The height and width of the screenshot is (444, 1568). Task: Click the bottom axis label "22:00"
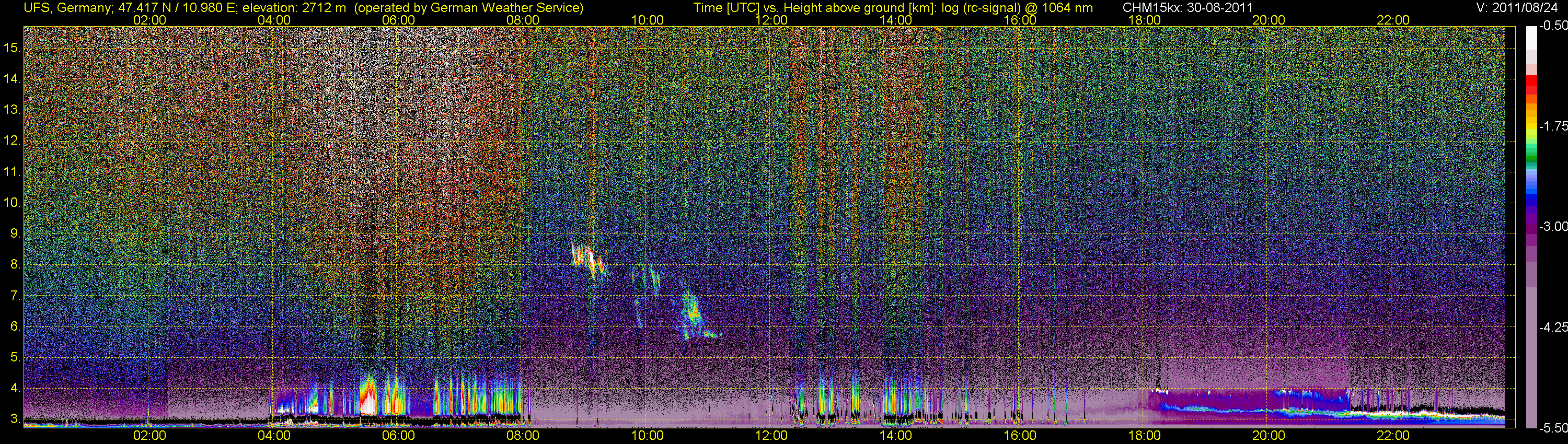click(x=1393, y=436)
